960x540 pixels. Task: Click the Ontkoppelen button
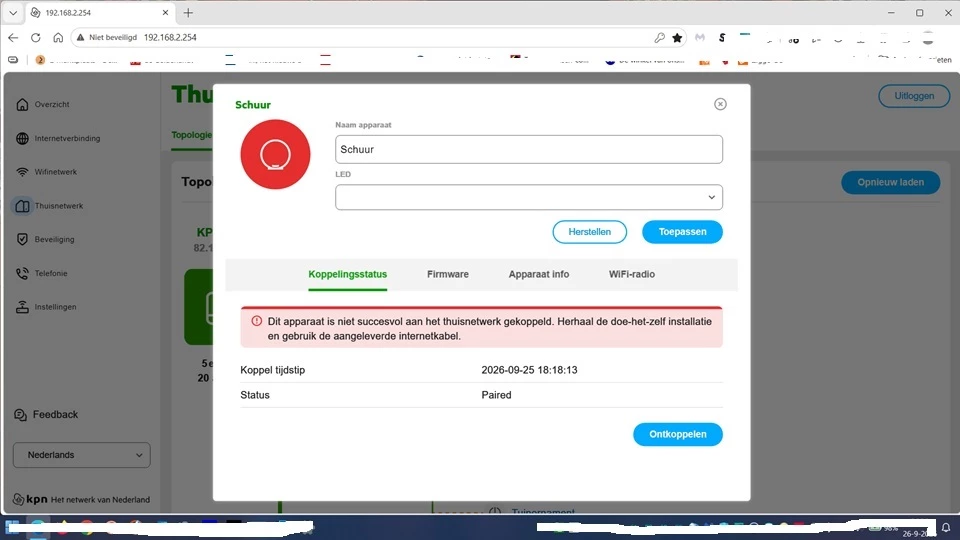click(x=678, y=434)
